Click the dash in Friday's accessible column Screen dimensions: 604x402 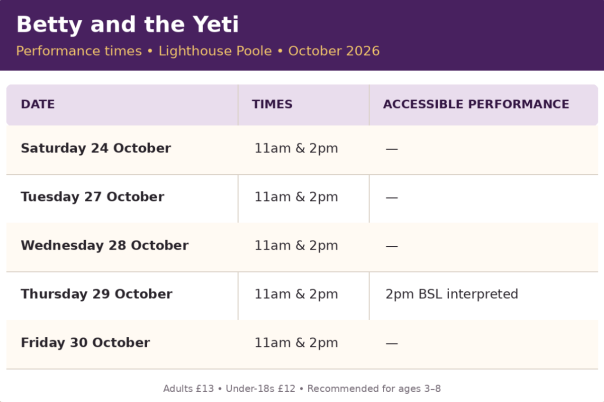coord(392,343)
